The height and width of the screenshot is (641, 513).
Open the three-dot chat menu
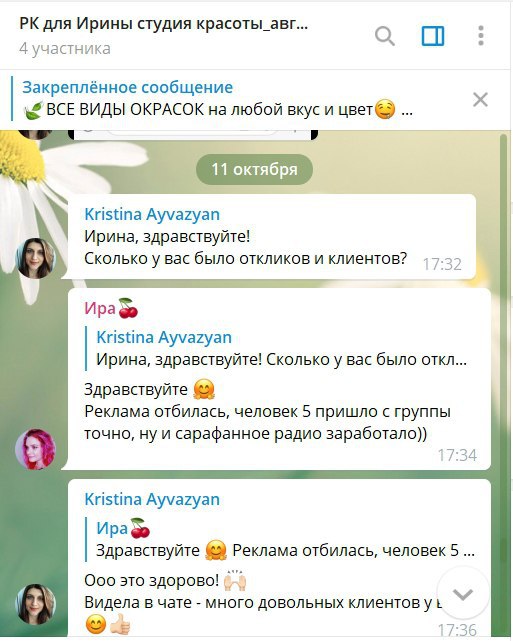(x=481, y=36)
